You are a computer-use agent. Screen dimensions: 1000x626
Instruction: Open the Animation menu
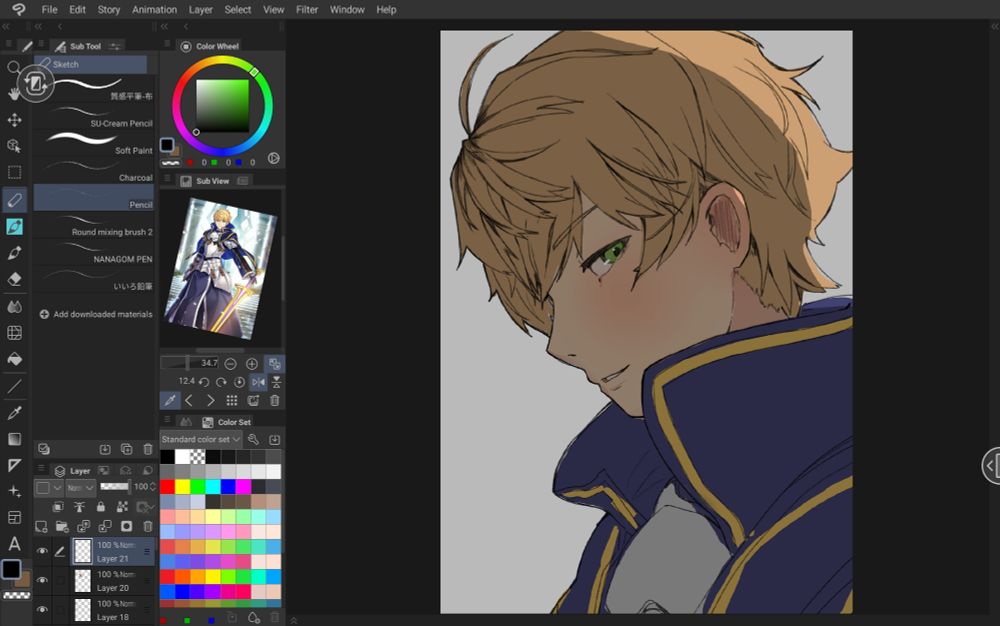pos(154,10)
